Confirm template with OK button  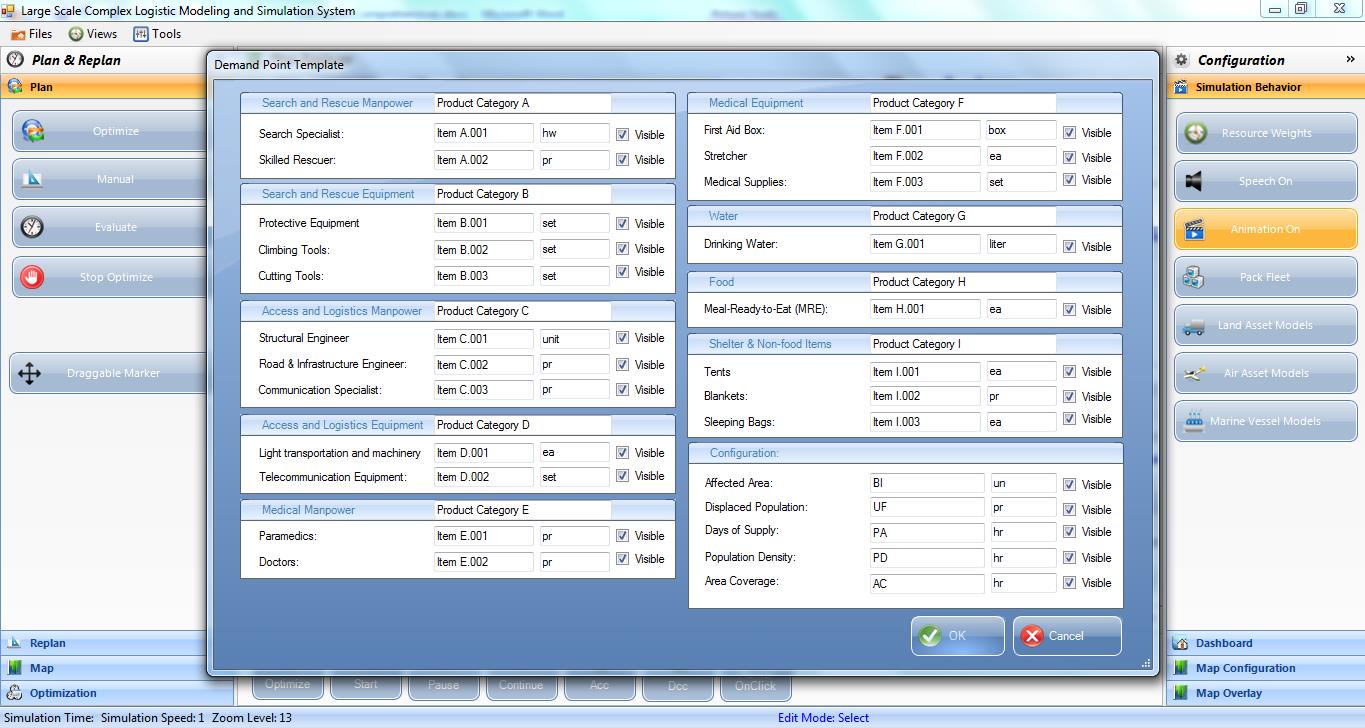[x=955, y=635]
